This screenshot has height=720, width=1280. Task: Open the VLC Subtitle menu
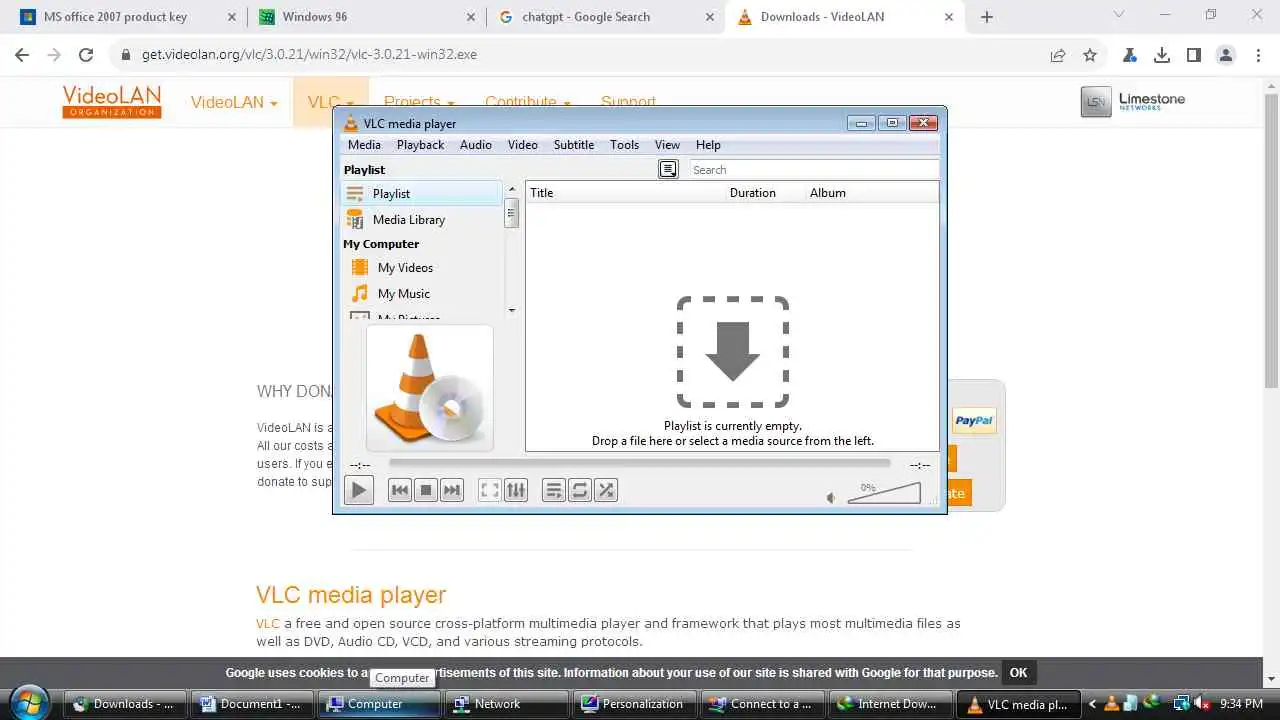(574, 145)
